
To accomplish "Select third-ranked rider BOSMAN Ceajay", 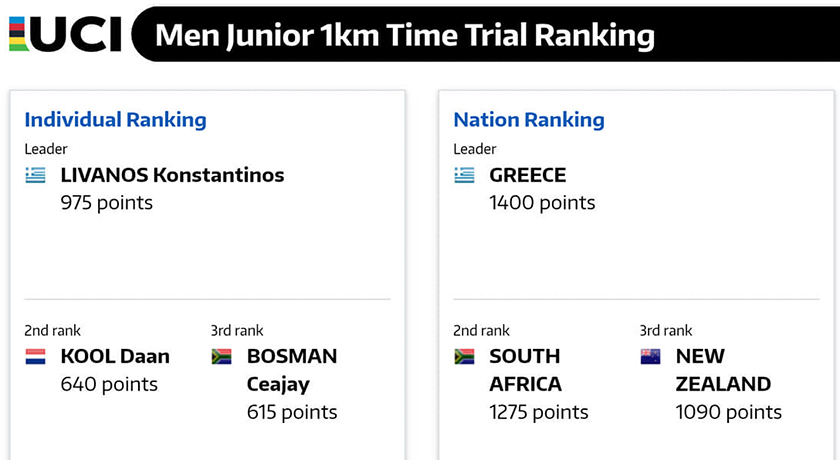I will click(x=292, y=369).
